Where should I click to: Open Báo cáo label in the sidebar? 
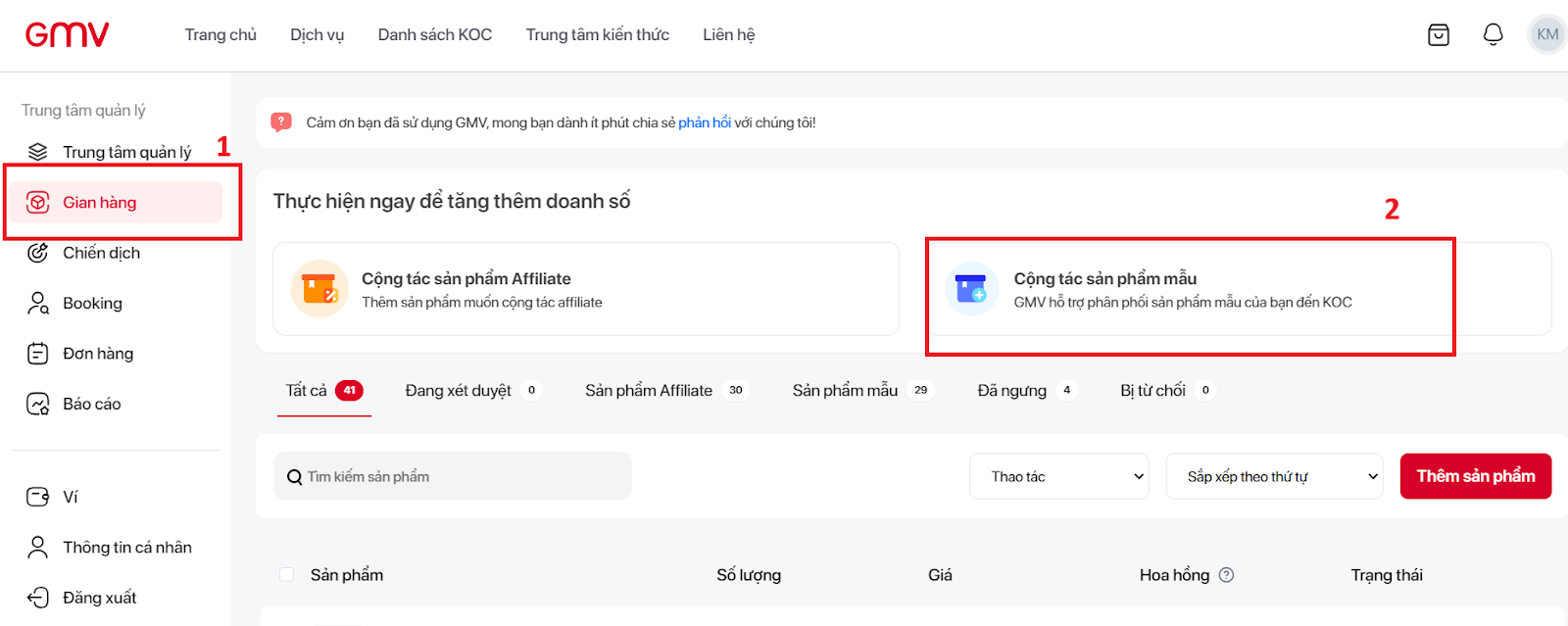[92, 404]
